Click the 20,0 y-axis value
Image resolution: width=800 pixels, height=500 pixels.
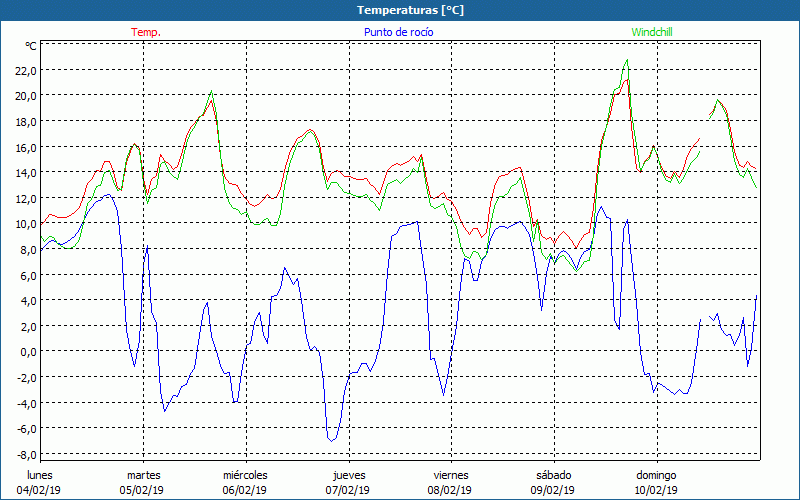click(26, 96)
